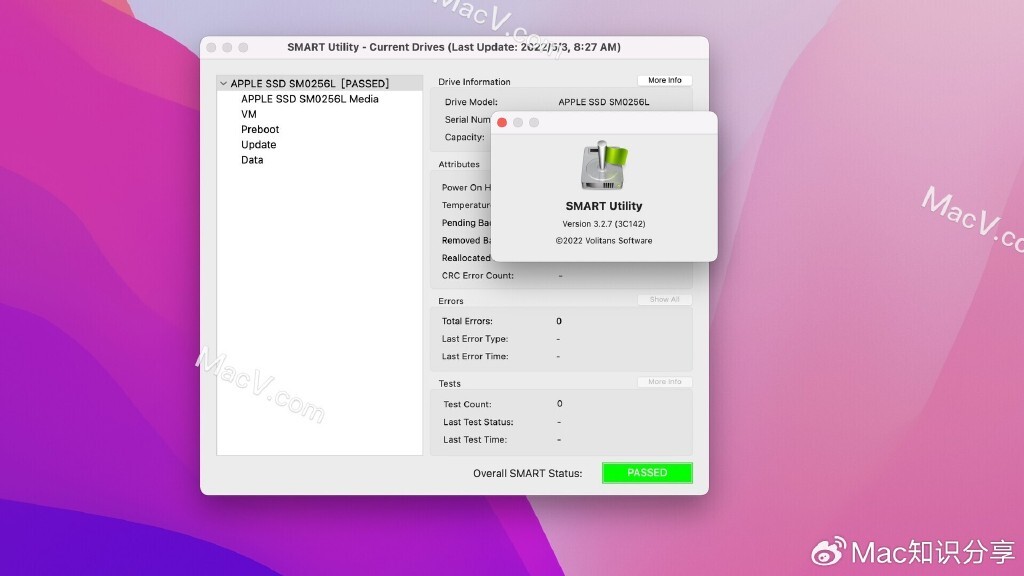Select the APPLE SSD SM0256L Media entry

click(310, 99)
